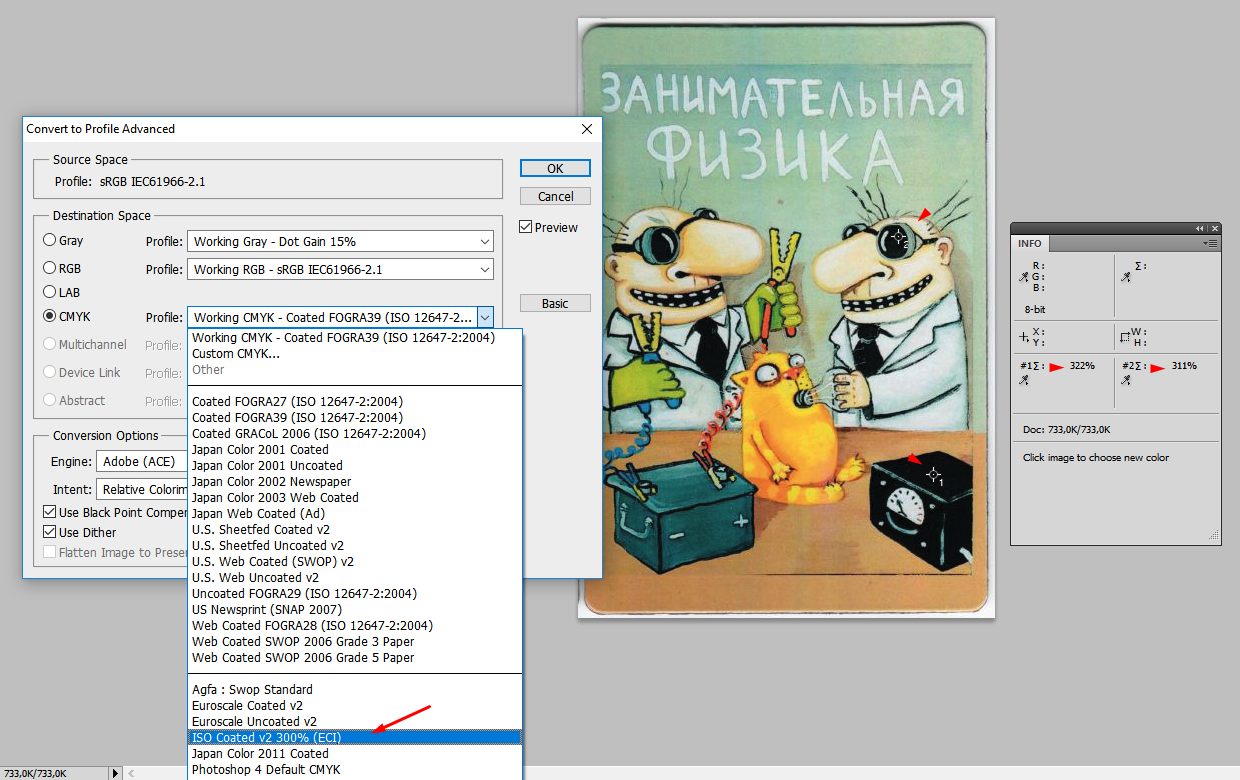
Task: Pick Japan Color 2003 Web Coated
Action: tap(355, 497)
